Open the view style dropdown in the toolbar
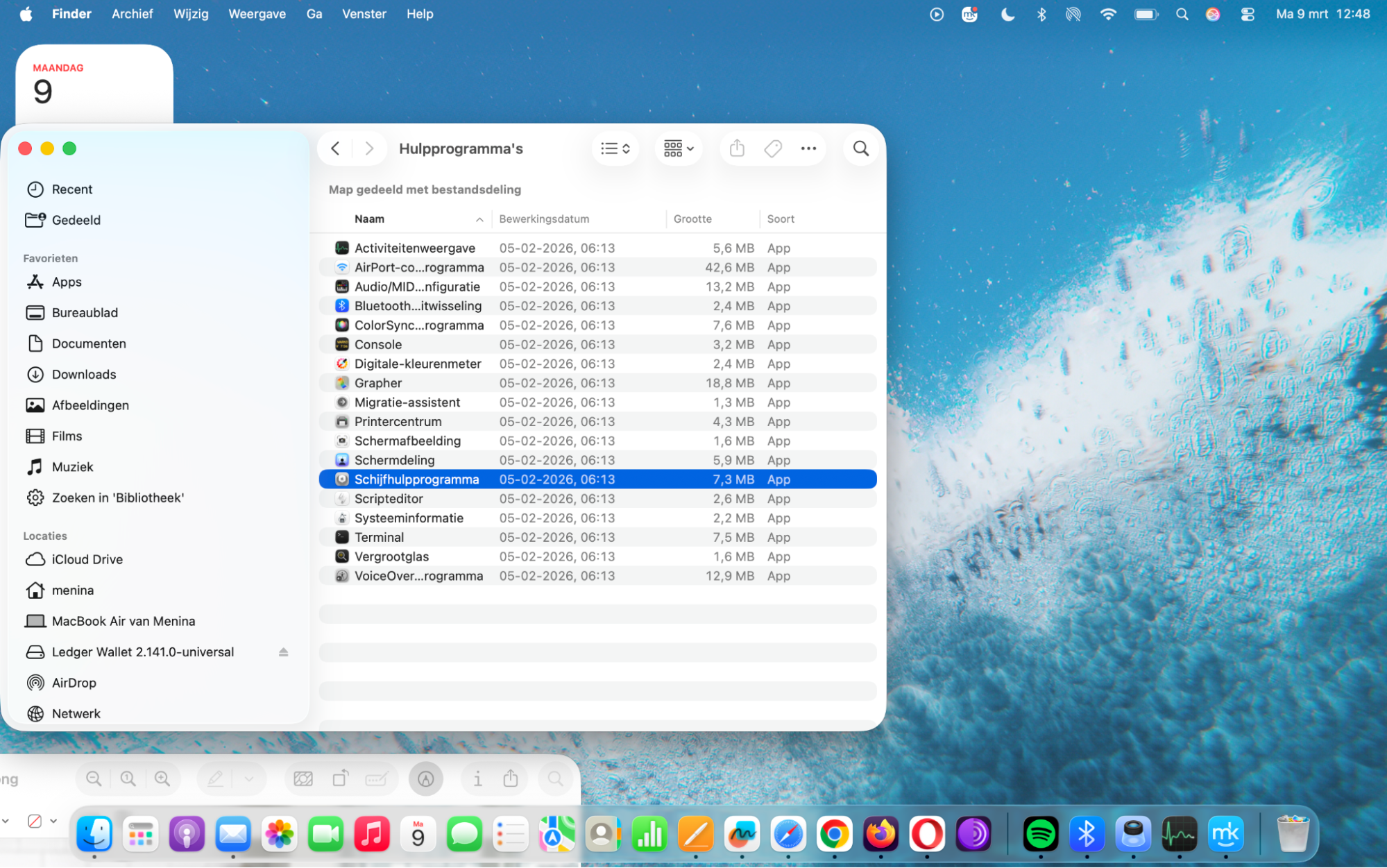 (615, 148)
